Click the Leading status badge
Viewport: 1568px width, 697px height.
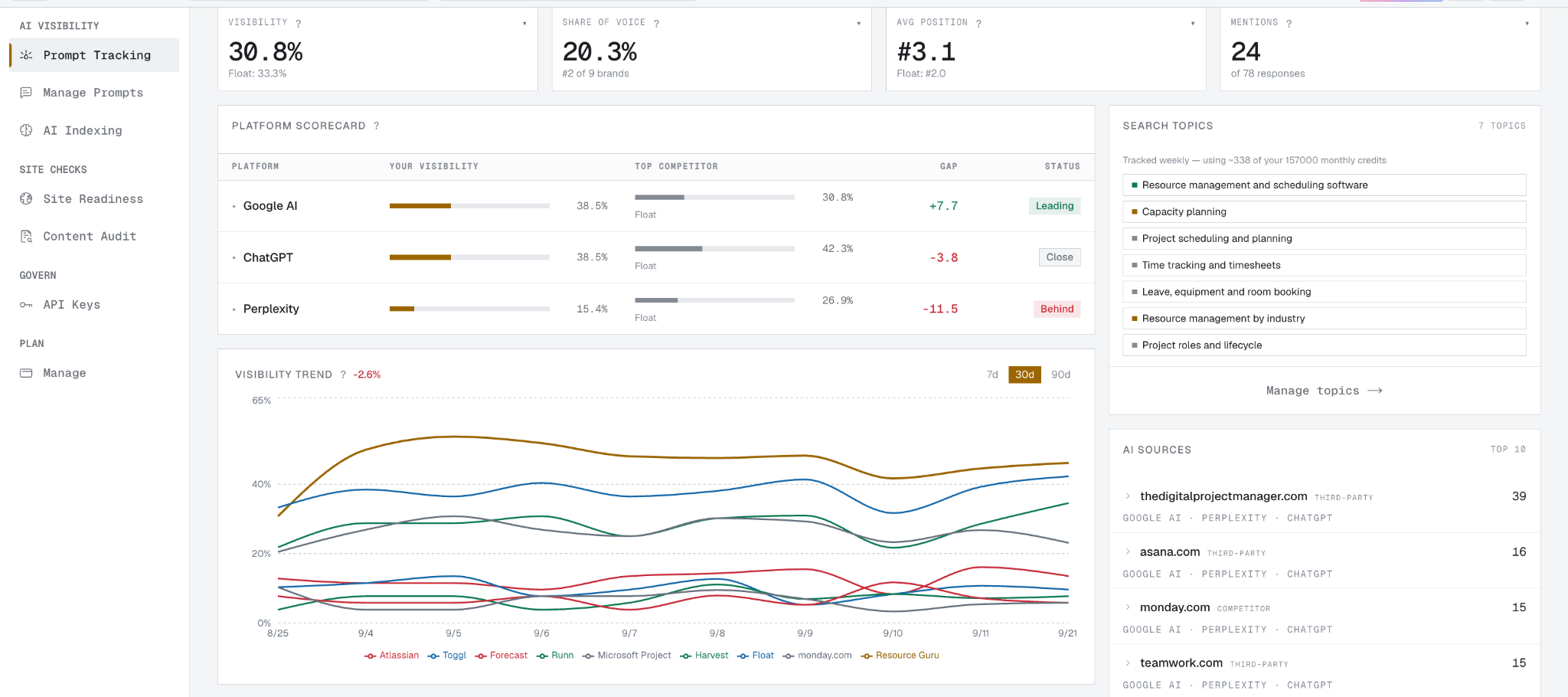click(x=1054, y=206)
